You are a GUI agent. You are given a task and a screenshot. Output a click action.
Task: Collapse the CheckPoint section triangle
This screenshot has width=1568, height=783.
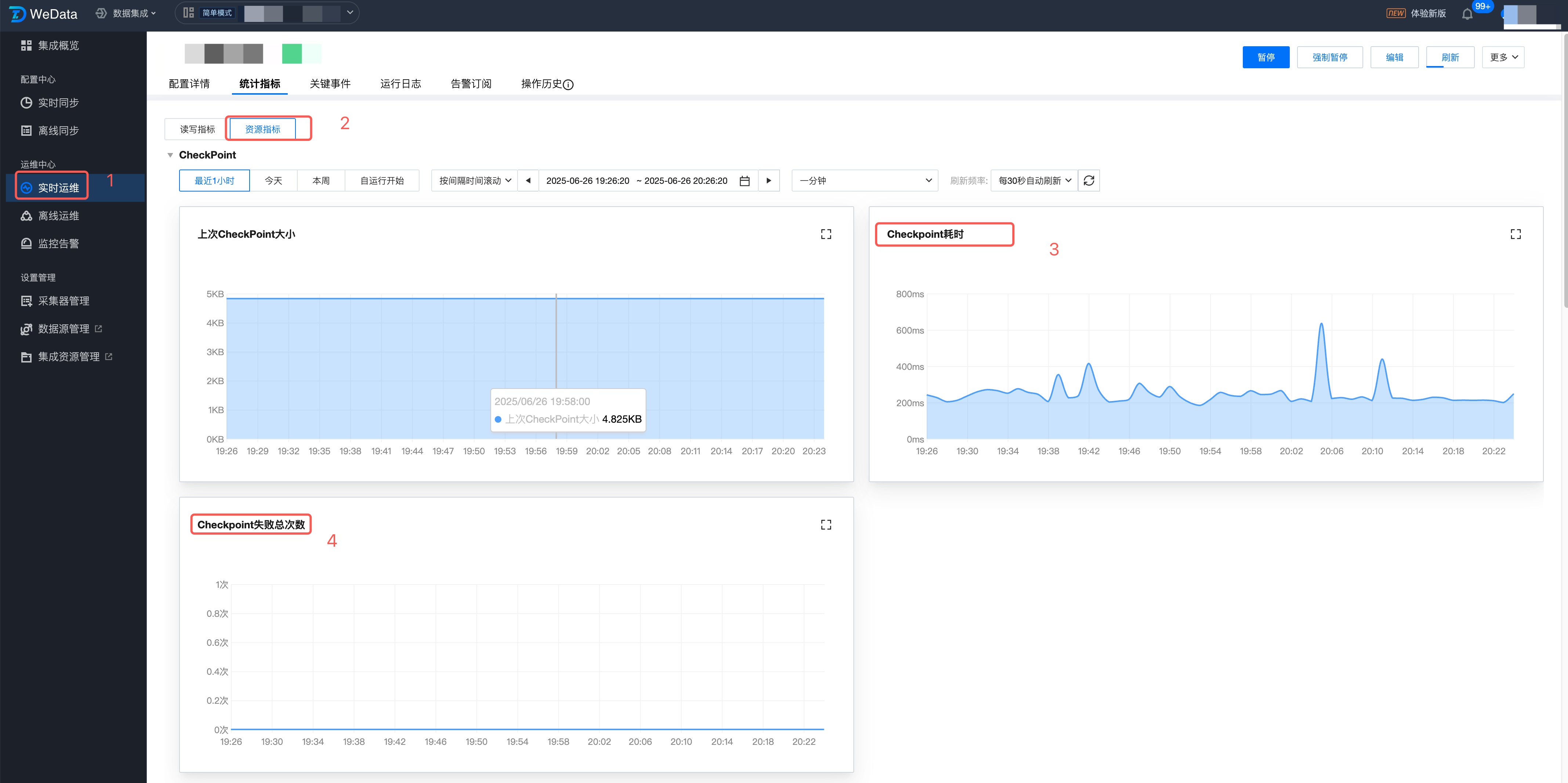click(x=170, y=155)
